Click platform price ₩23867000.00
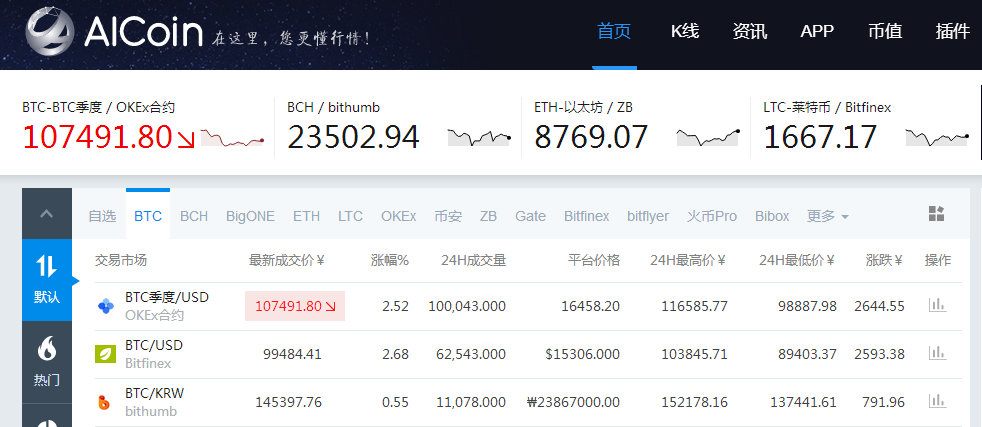The image size is (982, 427). 574,402
